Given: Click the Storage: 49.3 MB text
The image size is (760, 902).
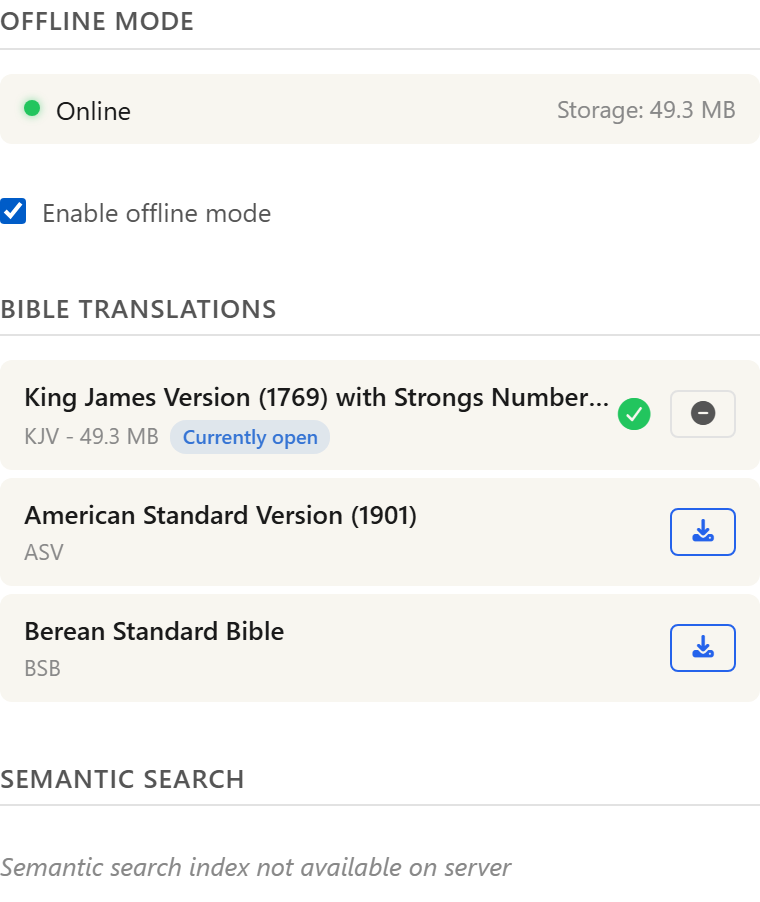Looking at the screenshot, I should coord(646,110).
